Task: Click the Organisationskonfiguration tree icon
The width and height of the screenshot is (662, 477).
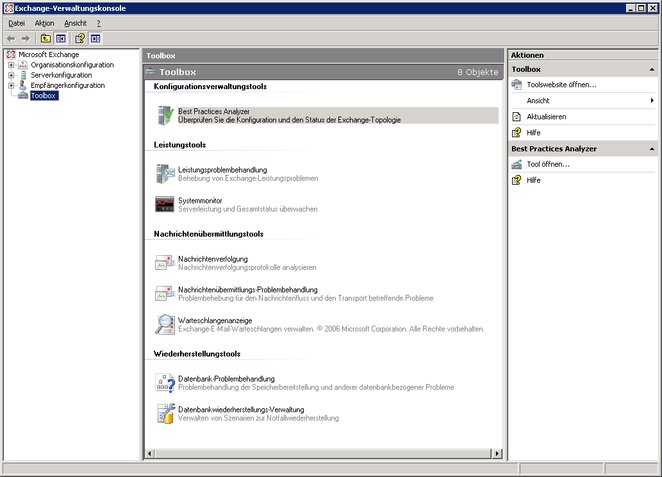Action: [x=23, y=65]
